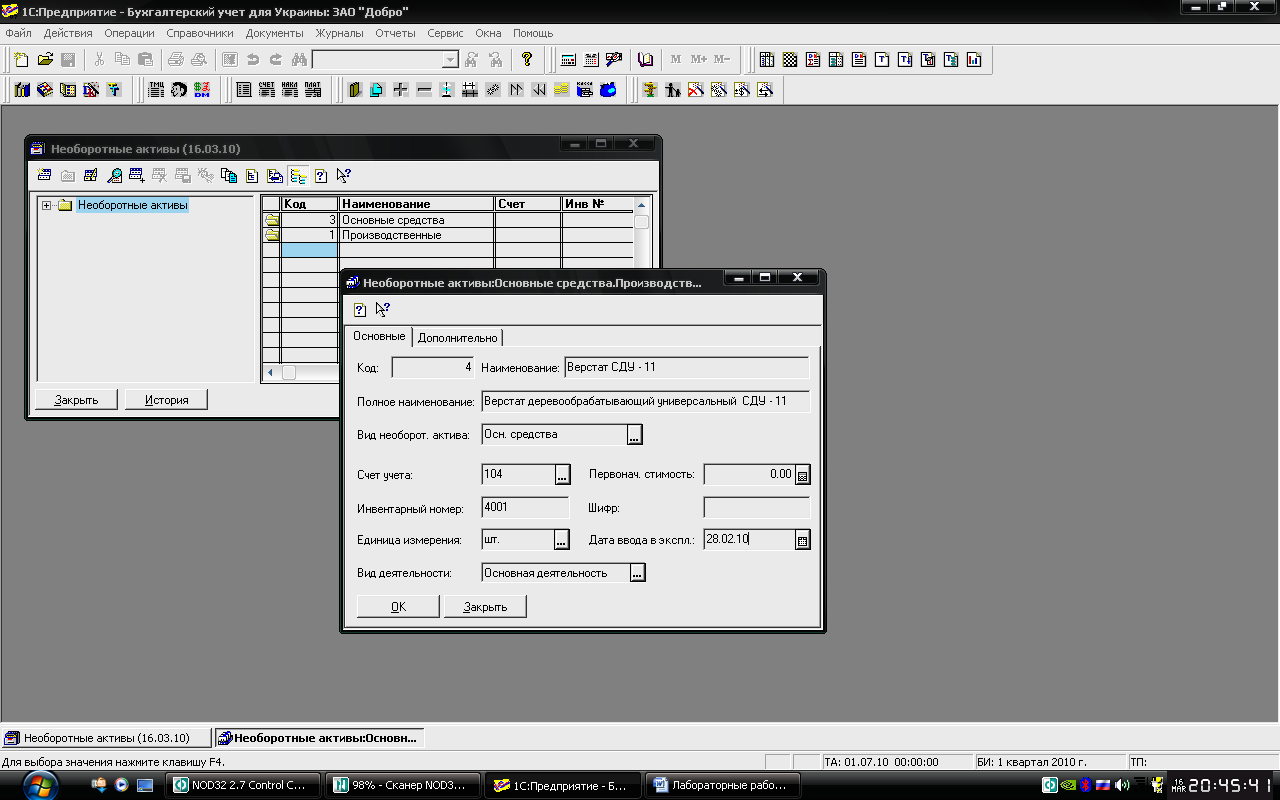Open the Единица измерения selection button
This screenshot has height=800, width=1280.
(561, 540)
